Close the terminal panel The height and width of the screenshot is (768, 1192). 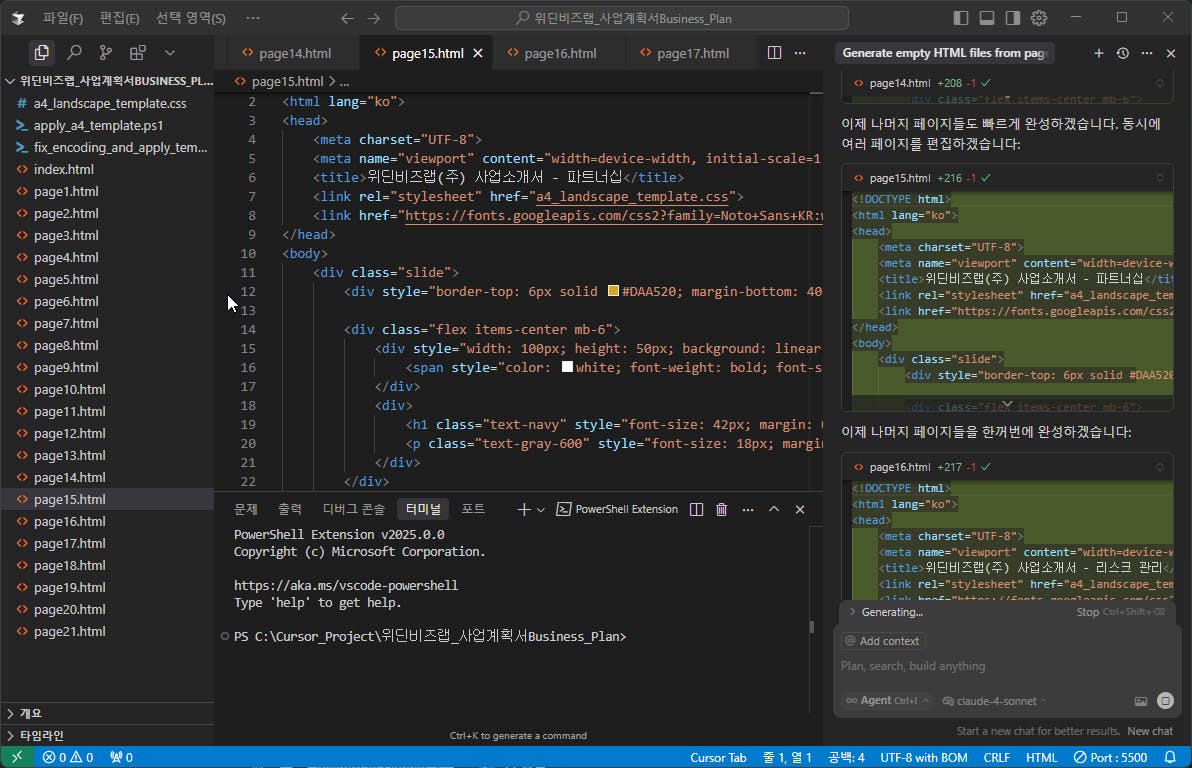click(x=800, y=509)
